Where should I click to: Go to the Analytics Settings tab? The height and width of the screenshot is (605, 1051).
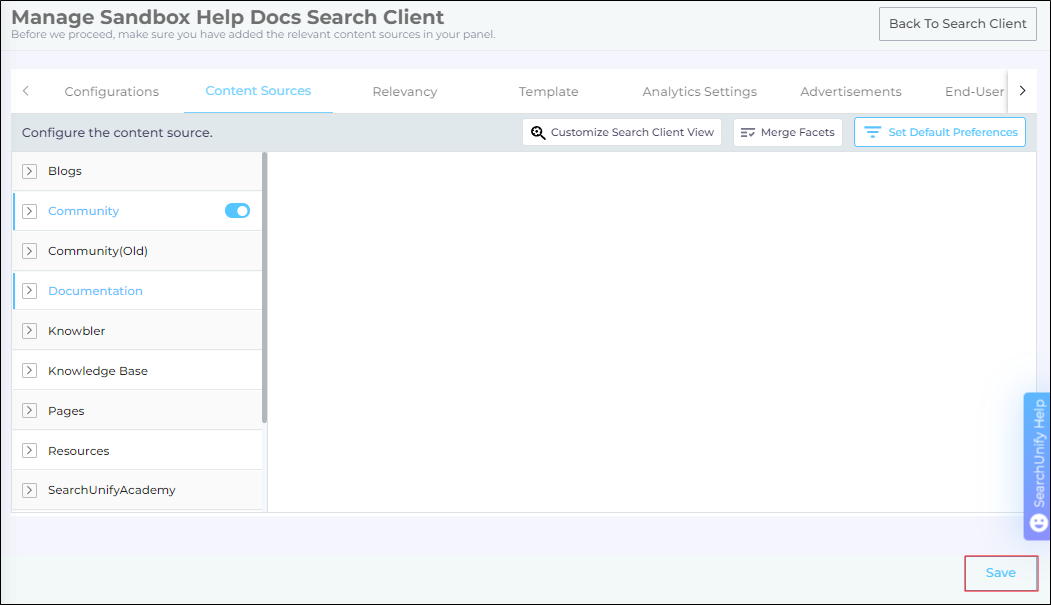click(699, 92)
